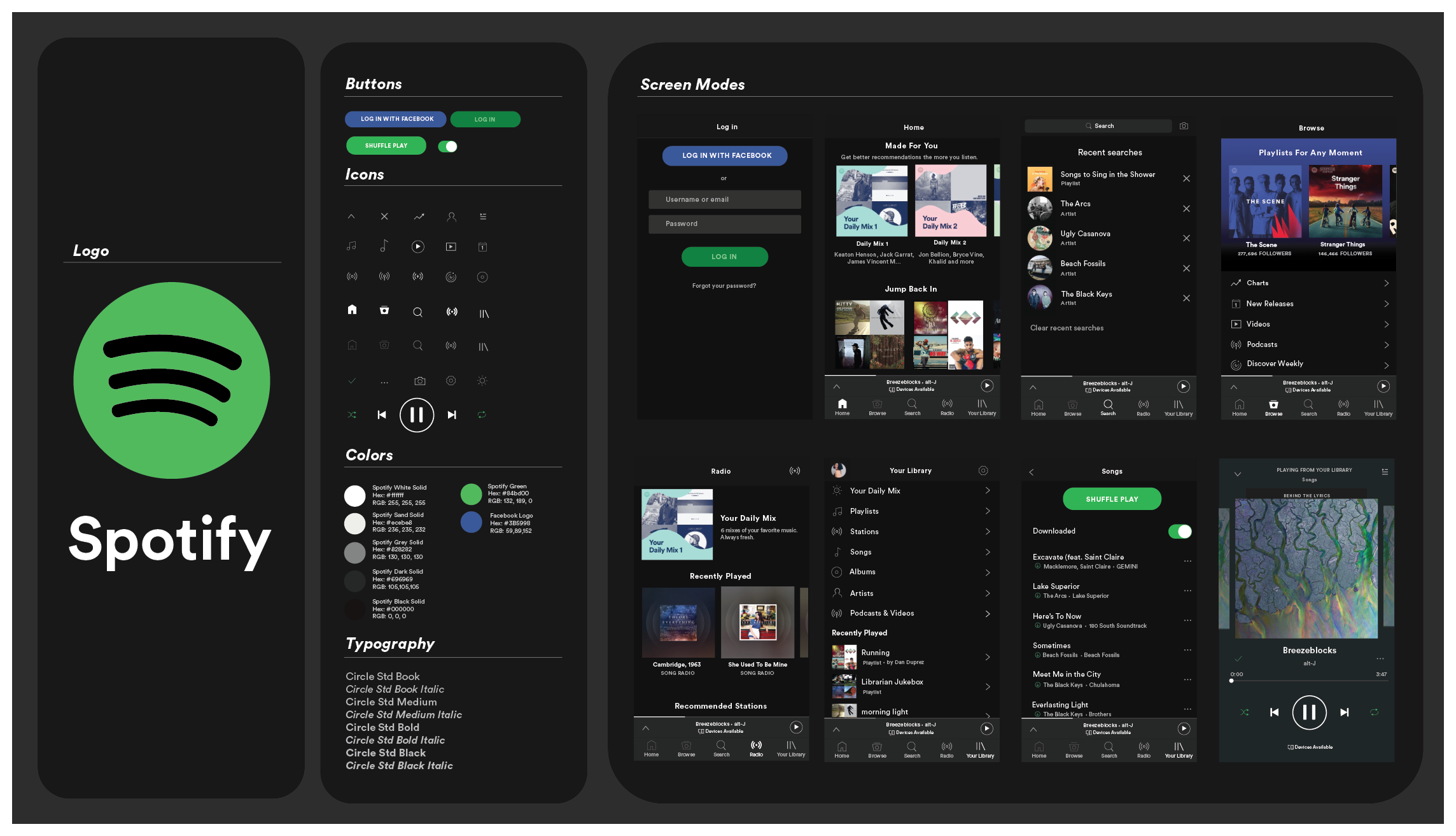The width and height of the screenshot is (1456, 836).
Task: Select the Search tab on the Your Library screen
Action: [x=912, y=750]
